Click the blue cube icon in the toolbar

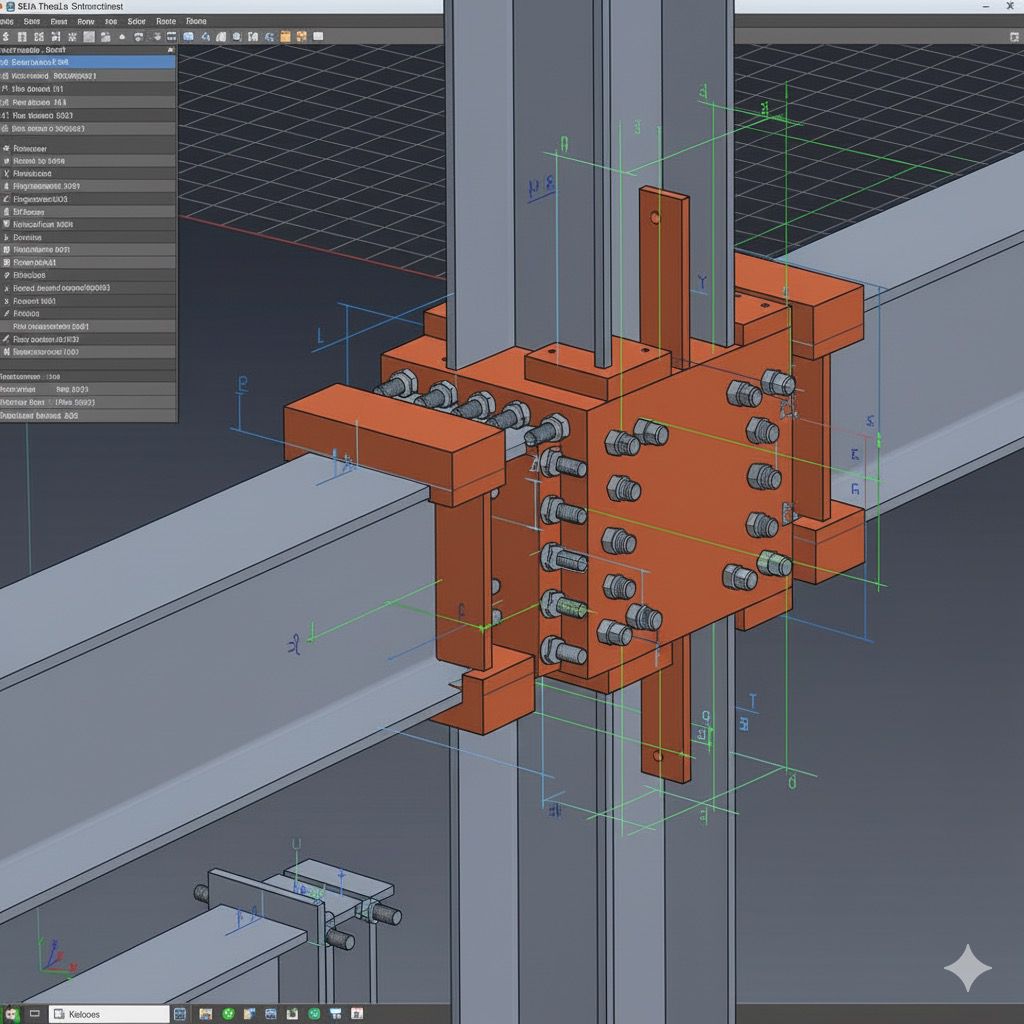coord(188,36)
